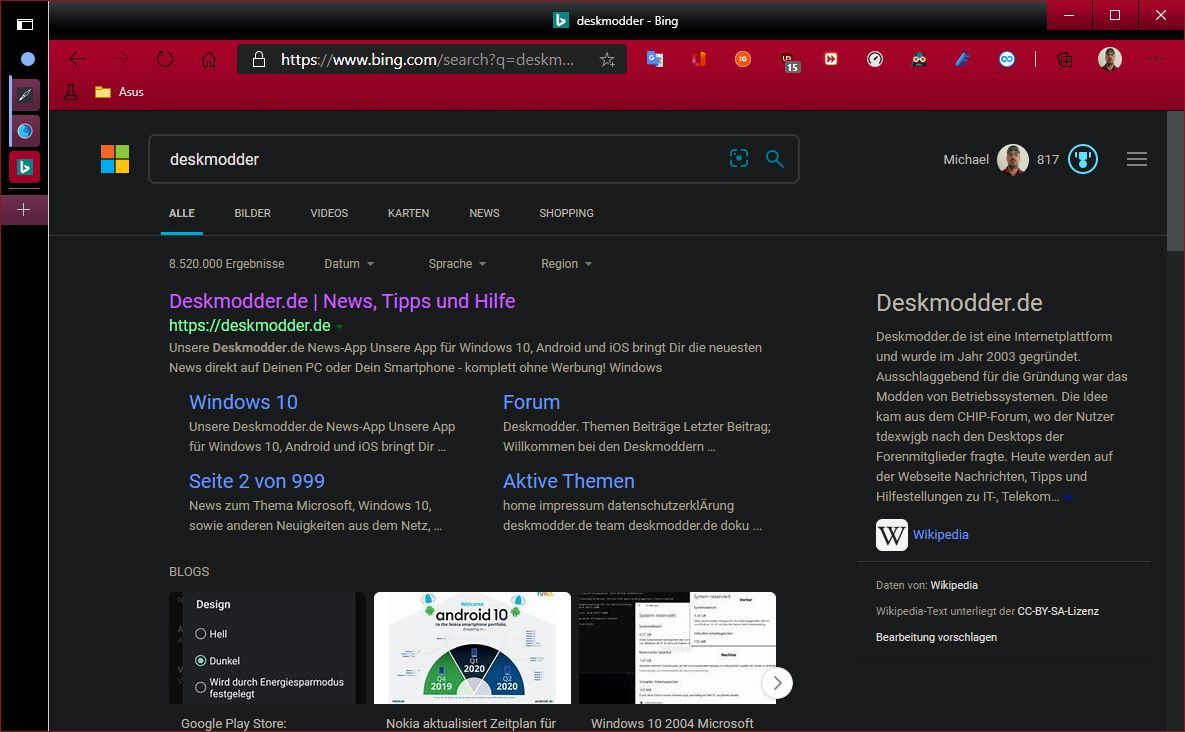This screenshot has height=732, width=1185.
Task: Open the pinned tab with pen icon
Action: tap(25, 95)
